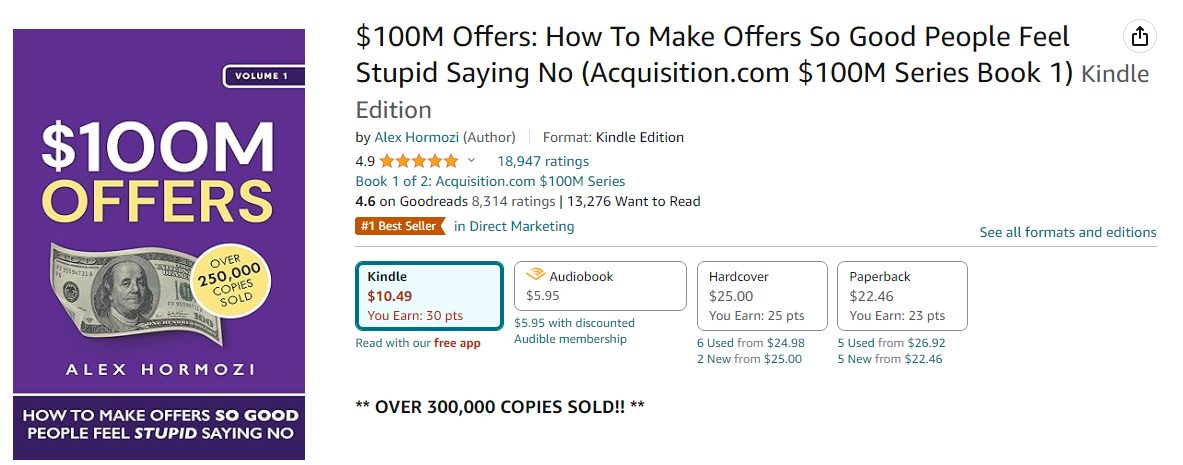Viewport: 1183px width, 465px height.
Task: Open the Alex Hormozi author link
Action: 416,137
